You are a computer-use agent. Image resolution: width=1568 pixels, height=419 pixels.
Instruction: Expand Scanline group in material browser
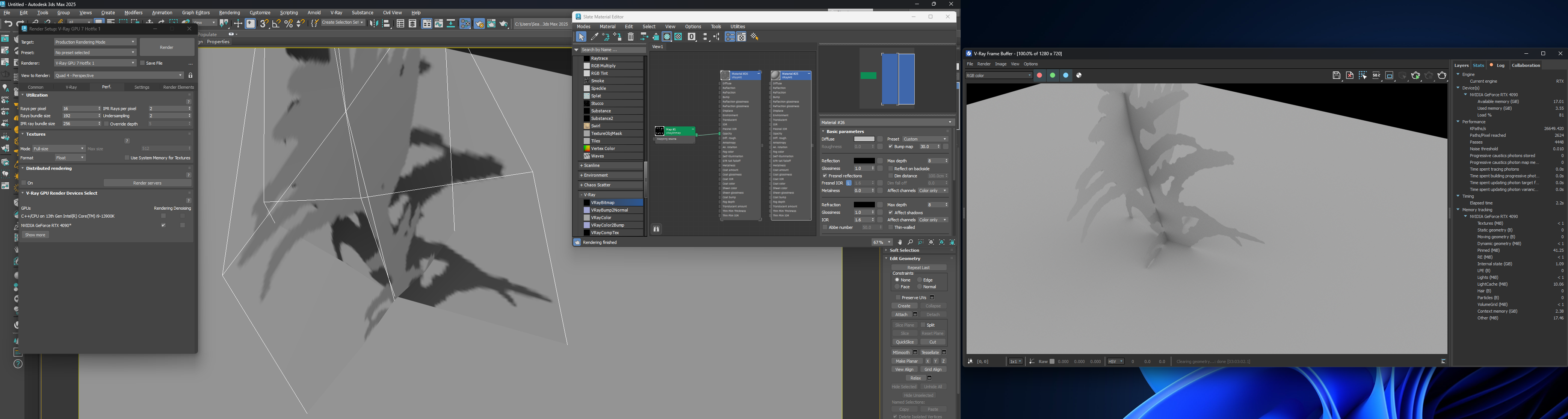610,166
